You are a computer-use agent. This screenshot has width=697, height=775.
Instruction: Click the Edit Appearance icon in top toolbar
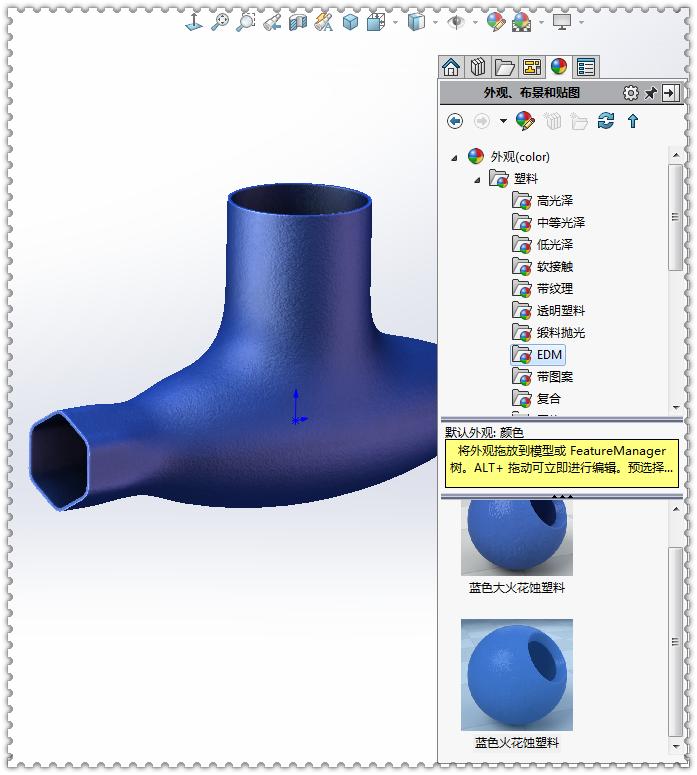point(496,22)
